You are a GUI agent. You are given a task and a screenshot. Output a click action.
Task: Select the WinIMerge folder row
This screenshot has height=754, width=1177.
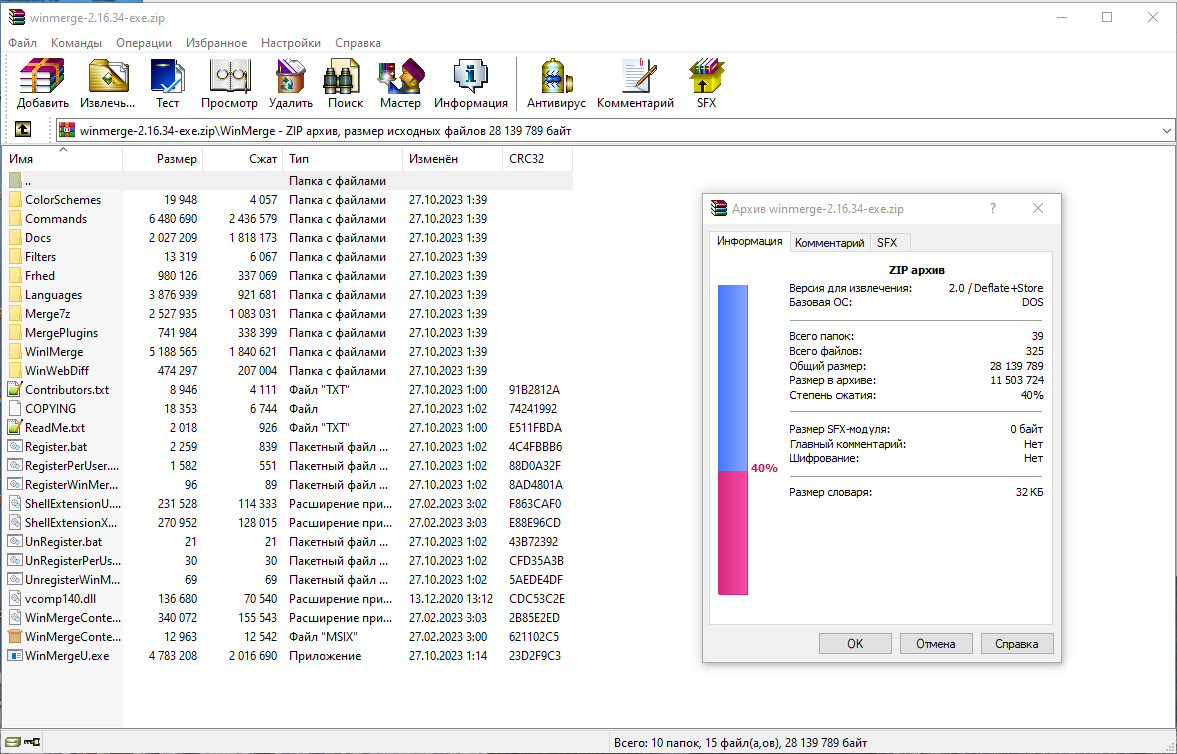coord(287,351)
